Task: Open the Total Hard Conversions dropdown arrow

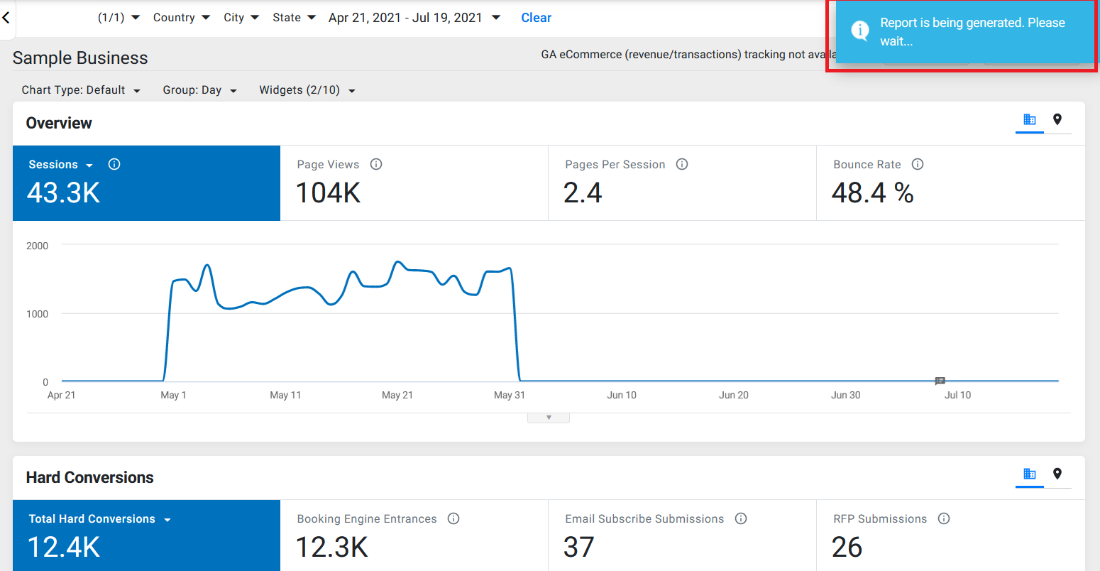Action: [168, 520]
